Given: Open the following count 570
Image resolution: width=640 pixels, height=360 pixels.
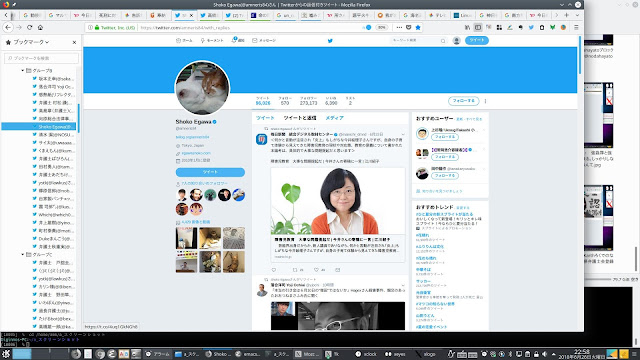Looking at the screenshot, I should pyautogui.click(x=285, y=103).
